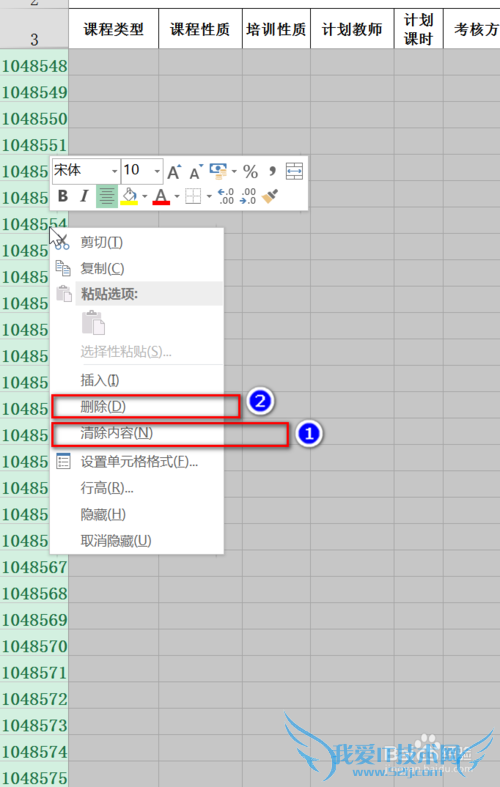Increase decimal places
Viewport: 500px width, 787px height.
pos(226,196)
